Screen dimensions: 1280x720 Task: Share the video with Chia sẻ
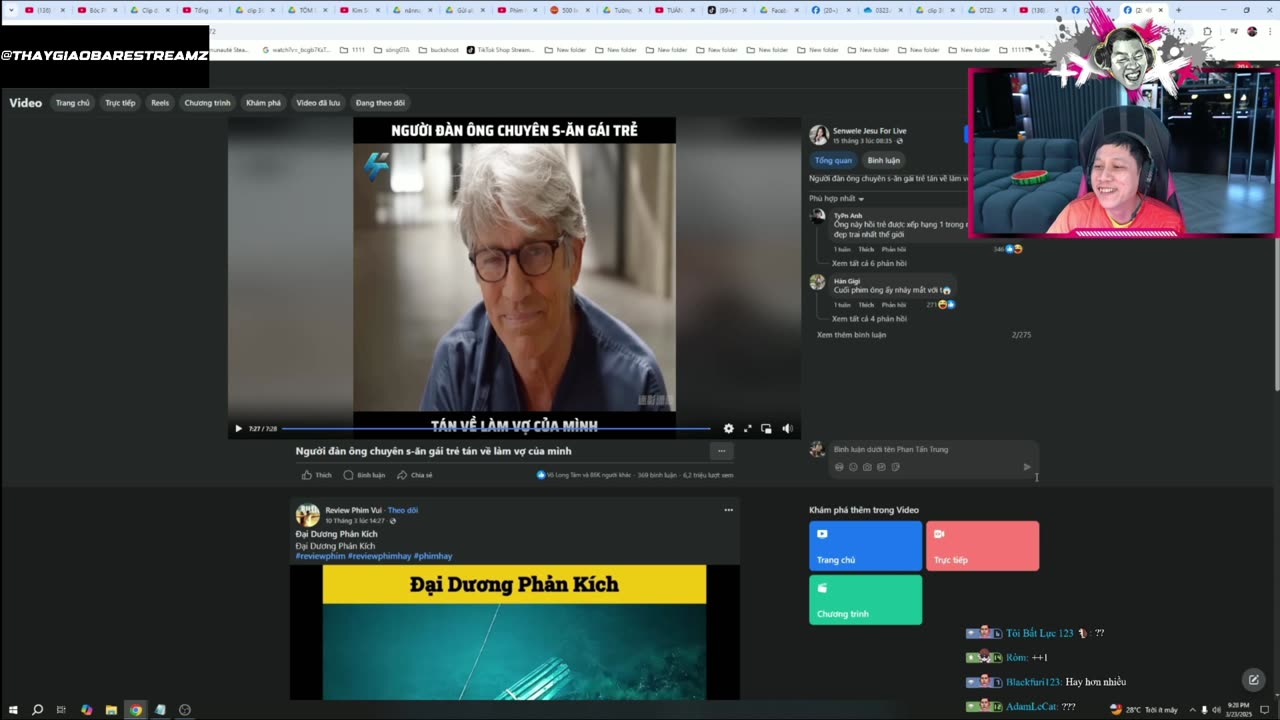414,475
